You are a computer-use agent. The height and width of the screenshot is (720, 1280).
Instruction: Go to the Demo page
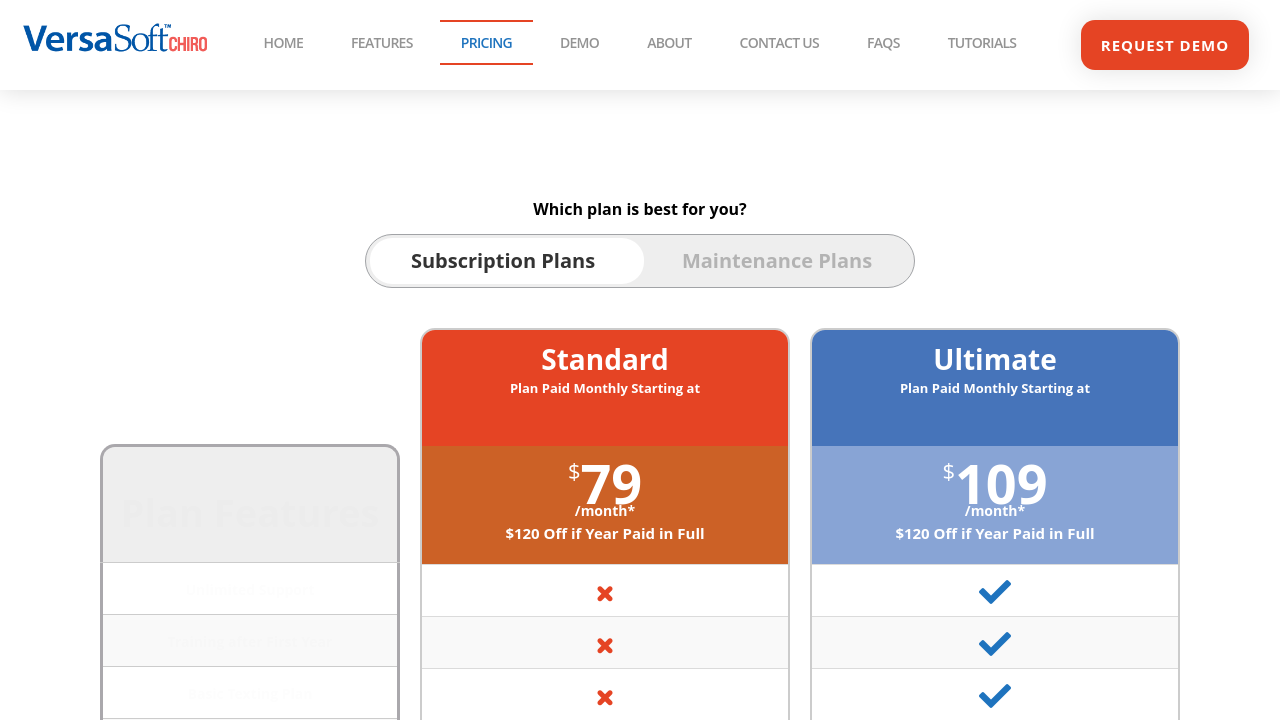tap(580, 43)
